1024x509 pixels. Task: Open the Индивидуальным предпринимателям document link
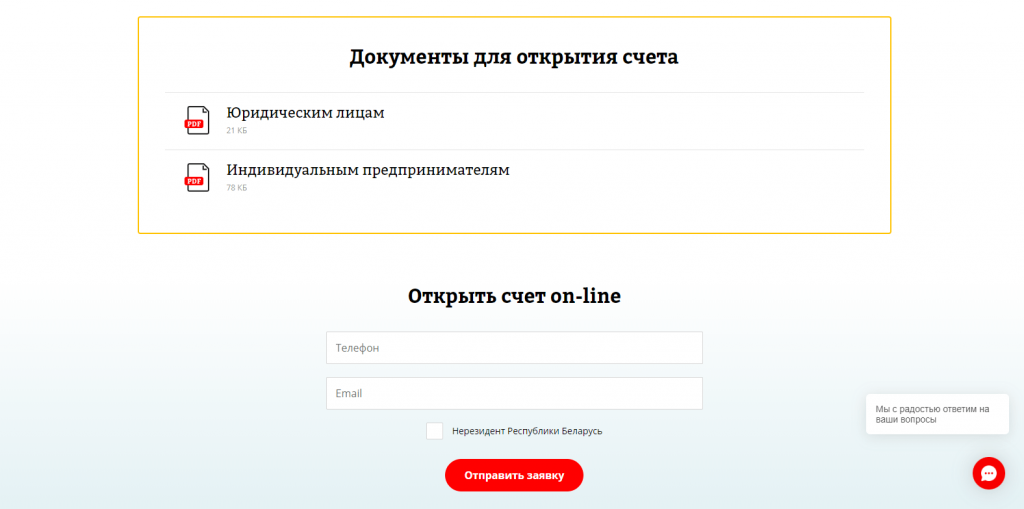[x=368, y=170]
